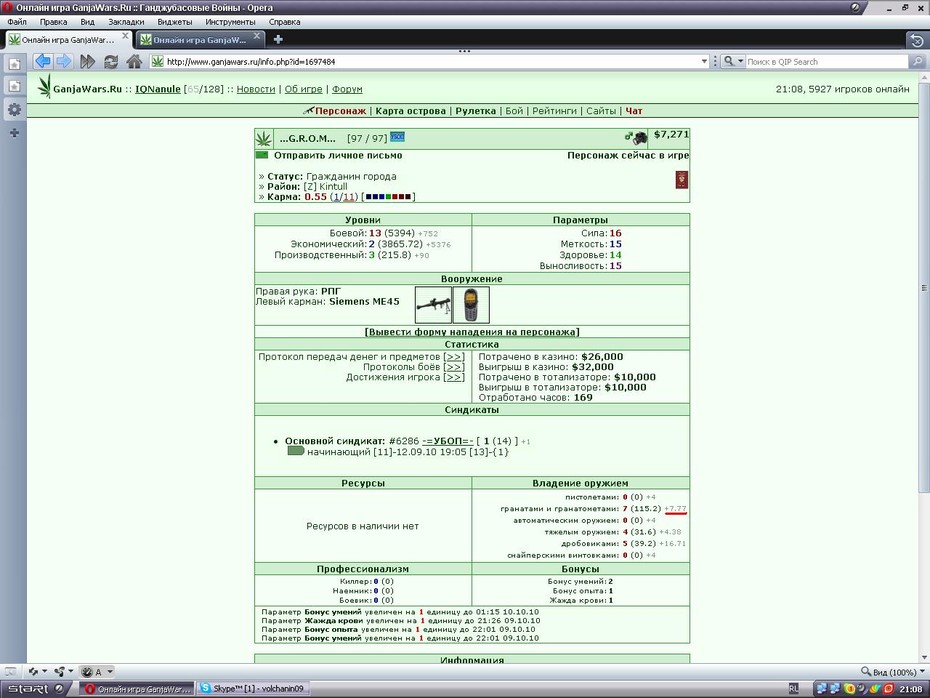Screen dimensions: 930x698
Task: Close the first GanjaWars tab
Action: click(125, 36)
